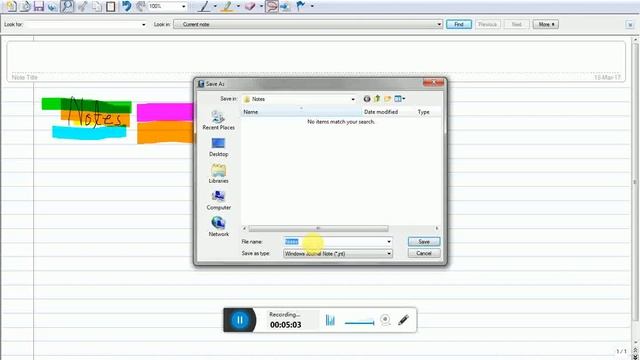This screenshot has width=640, height=360.
Task: Expand the Look for dropdown
Action: click(x=143, y=24)
